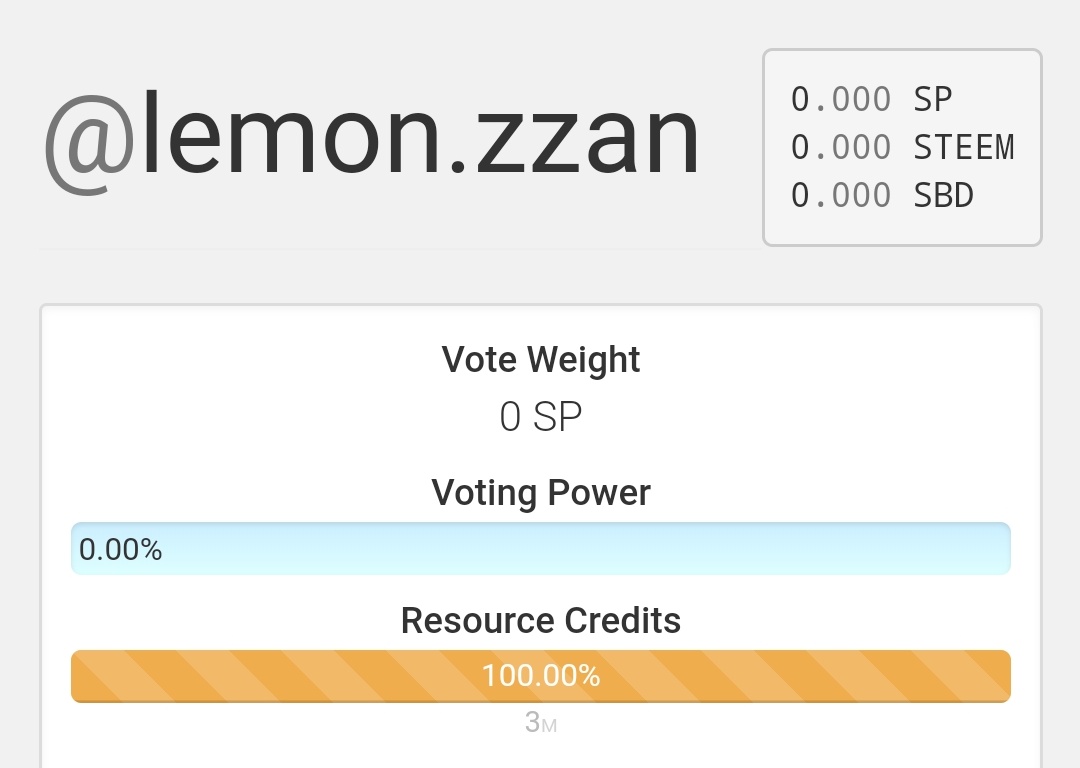
Task: Select the 0.000 SP balance line
Action: (871, 100)
